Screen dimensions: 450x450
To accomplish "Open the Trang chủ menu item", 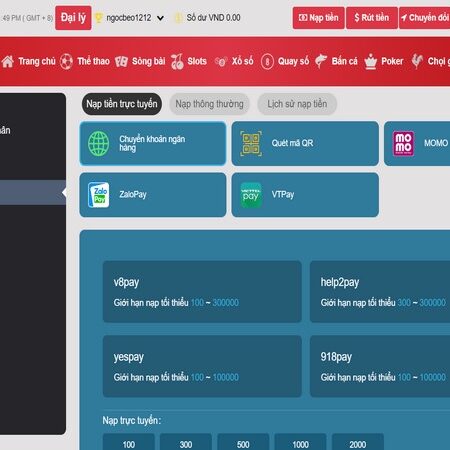I will pos(28,61).
